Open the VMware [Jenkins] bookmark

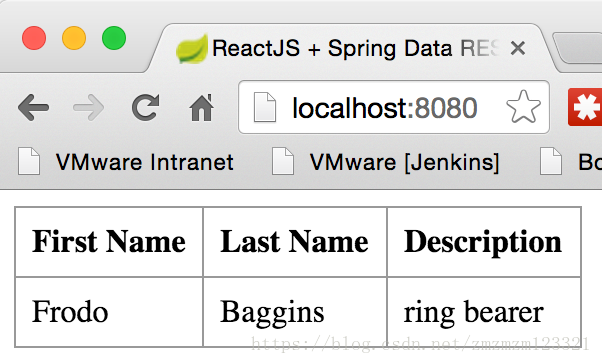tap(385, 162)
